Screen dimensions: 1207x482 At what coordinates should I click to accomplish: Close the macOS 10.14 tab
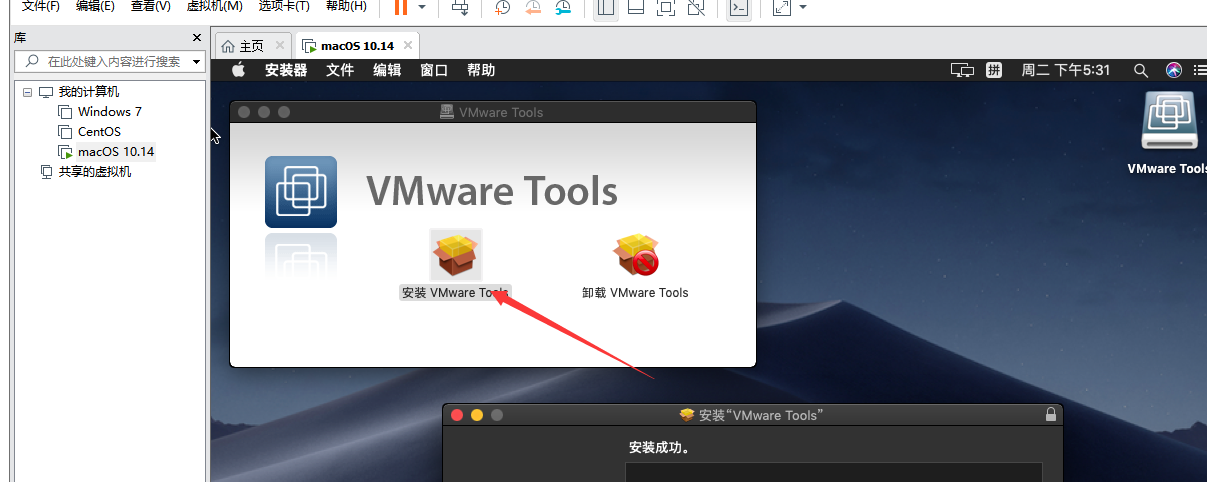[x=408, y=46]
